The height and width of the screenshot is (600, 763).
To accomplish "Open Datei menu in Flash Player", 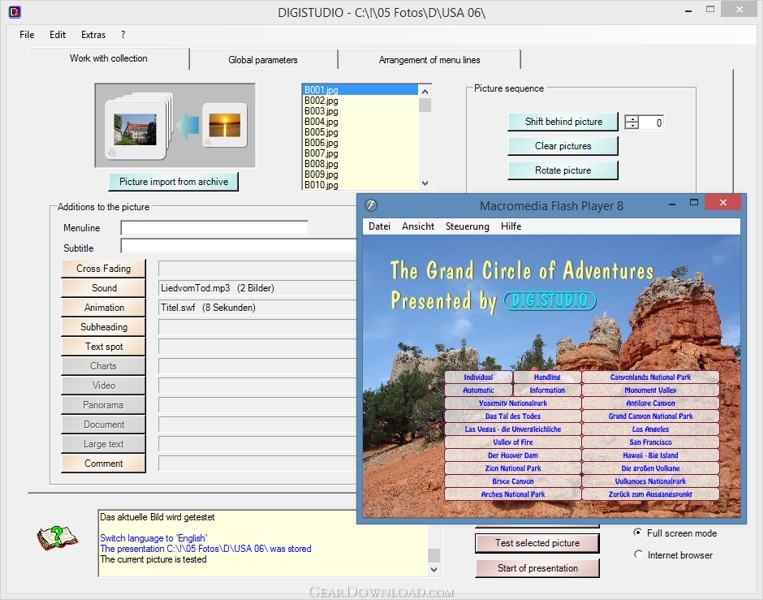I will tap(380, 226).
